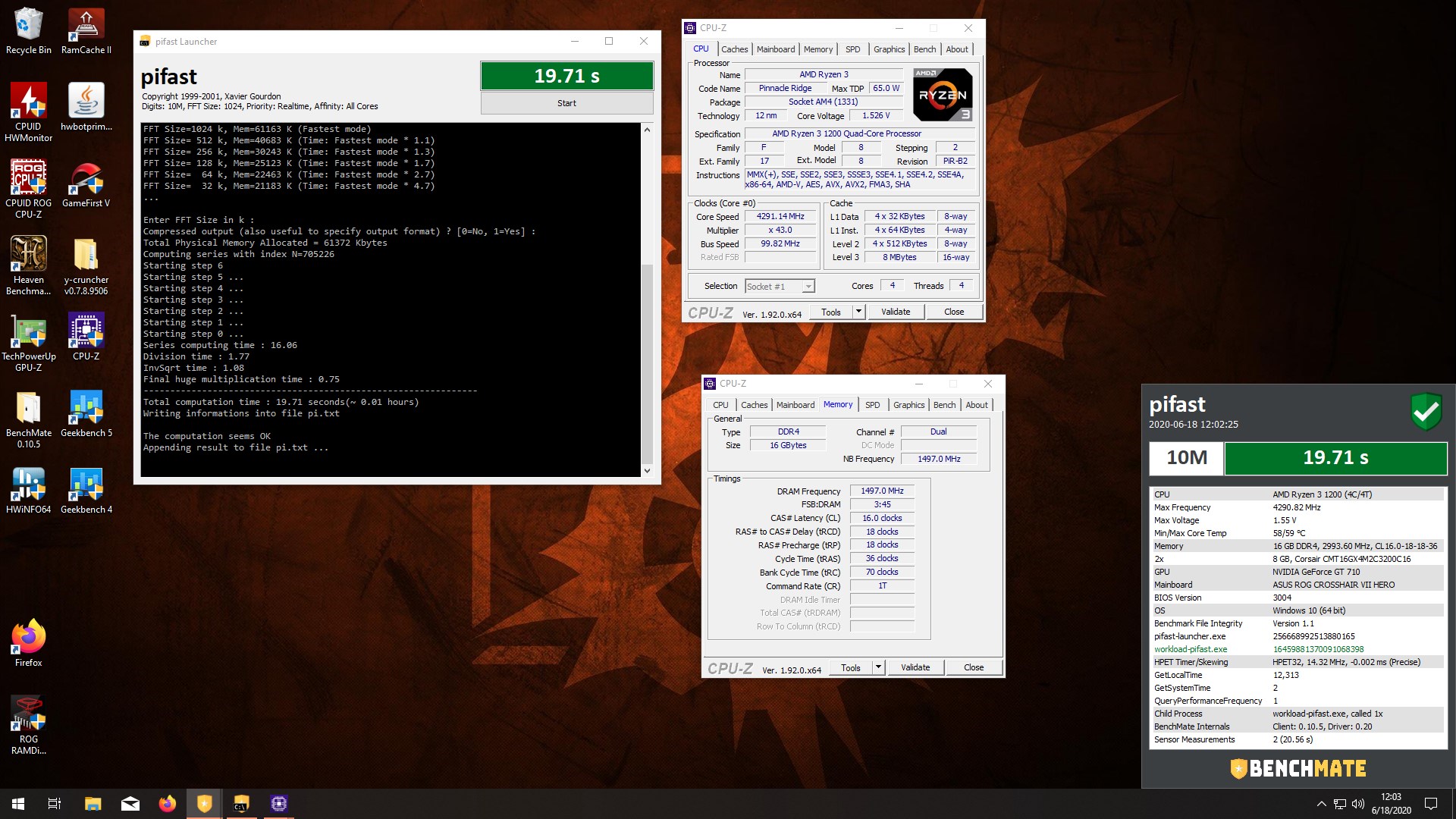Open SPD tab in top CPU-Z
The width and height of the screenshot is (1456, 819).
[x=853, y=49]
